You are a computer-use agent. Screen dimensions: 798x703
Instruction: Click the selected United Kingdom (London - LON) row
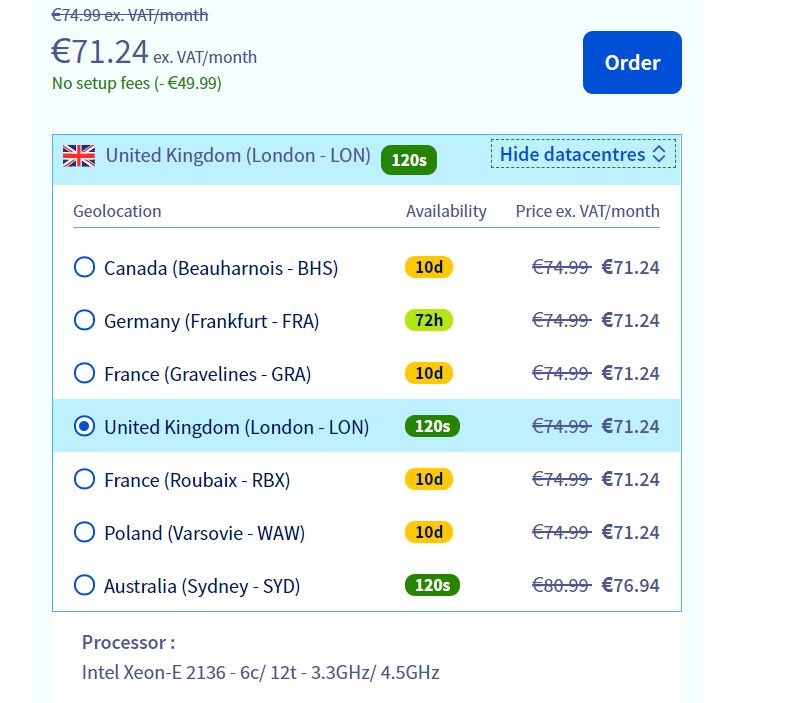[236, 427]
